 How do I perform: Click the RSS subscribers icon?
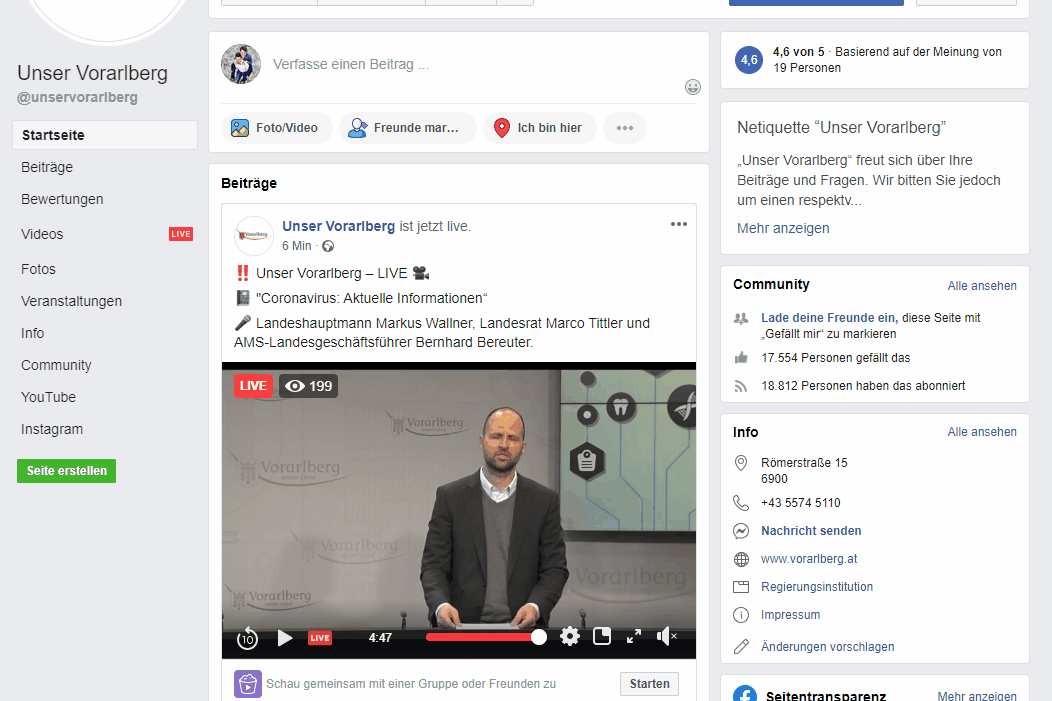coord(741,386)
